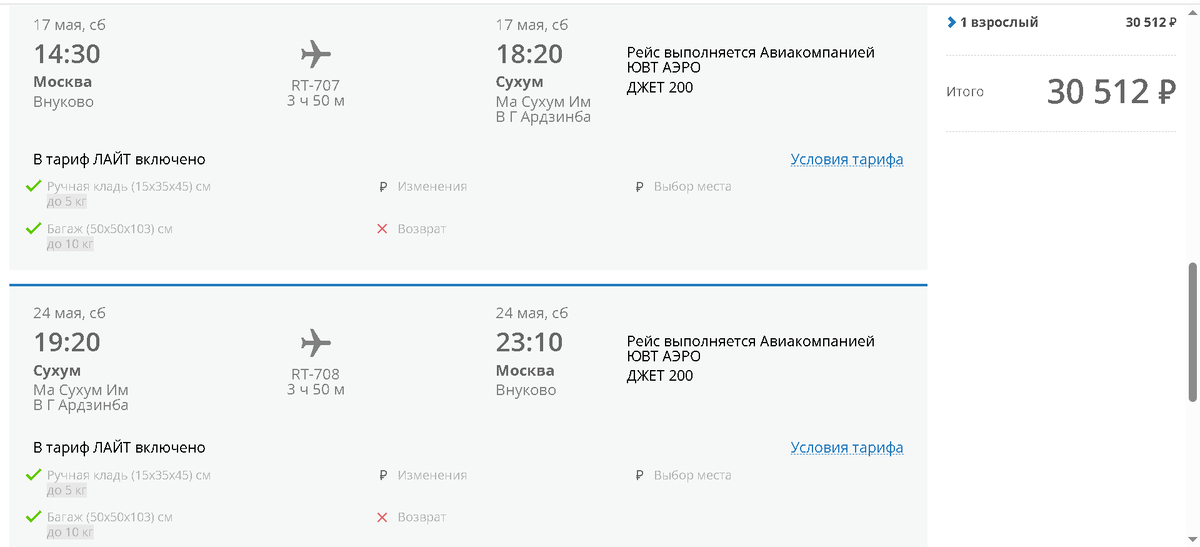
Task: Click ruble icon beside first Выбор места
Action: (639, 187)
